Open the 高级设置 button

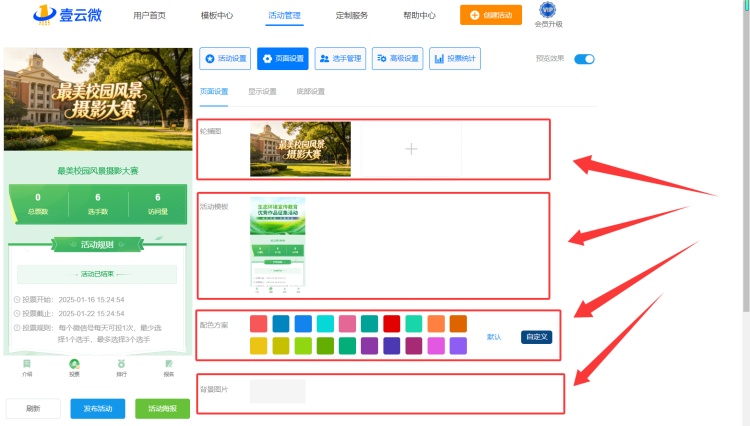click(397, 58)
